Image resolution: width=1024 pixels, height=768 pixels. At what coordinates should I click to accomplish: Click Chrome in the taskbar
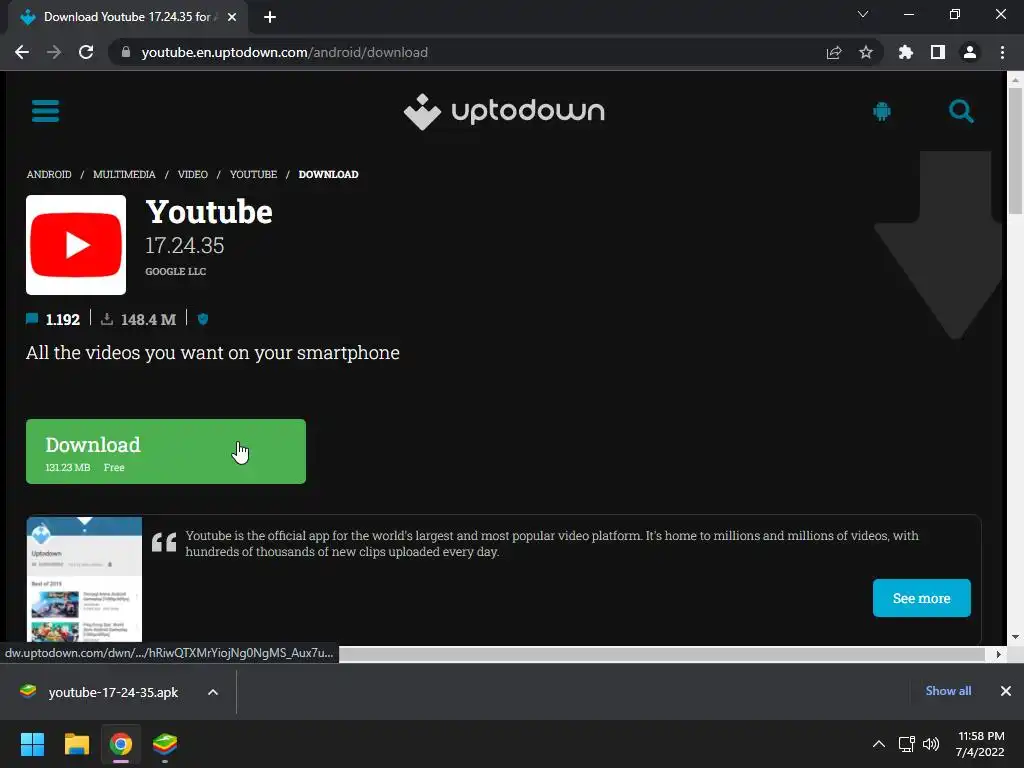pos(121,744)
